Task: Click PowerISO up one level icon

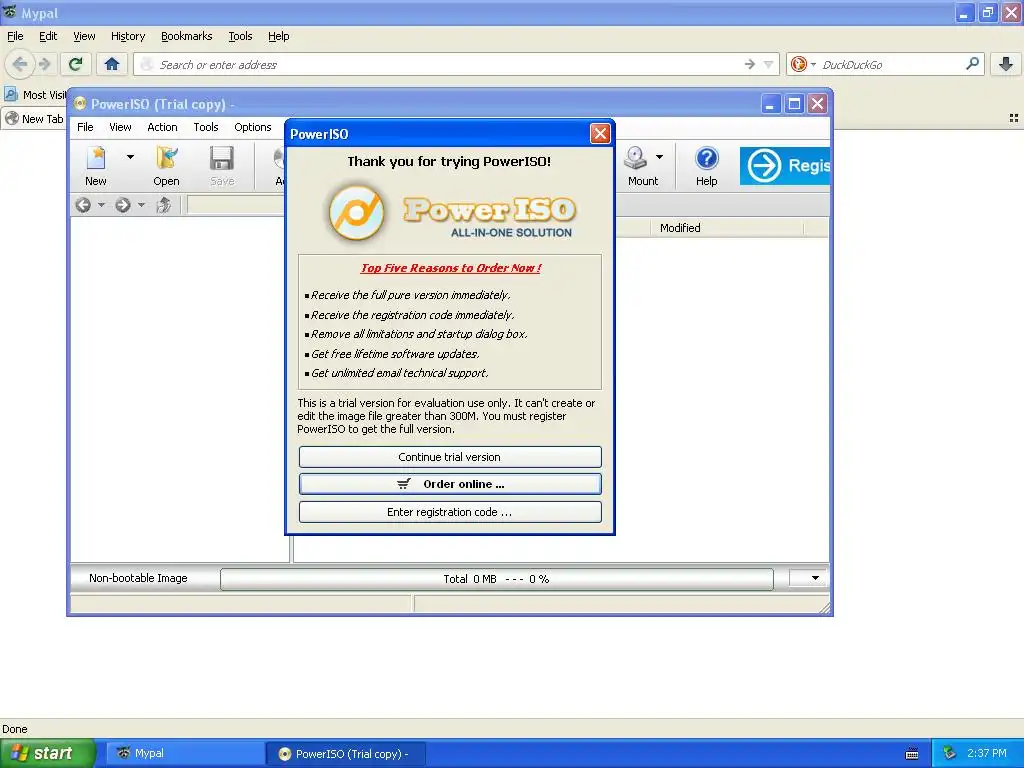Action: (163, 205)
